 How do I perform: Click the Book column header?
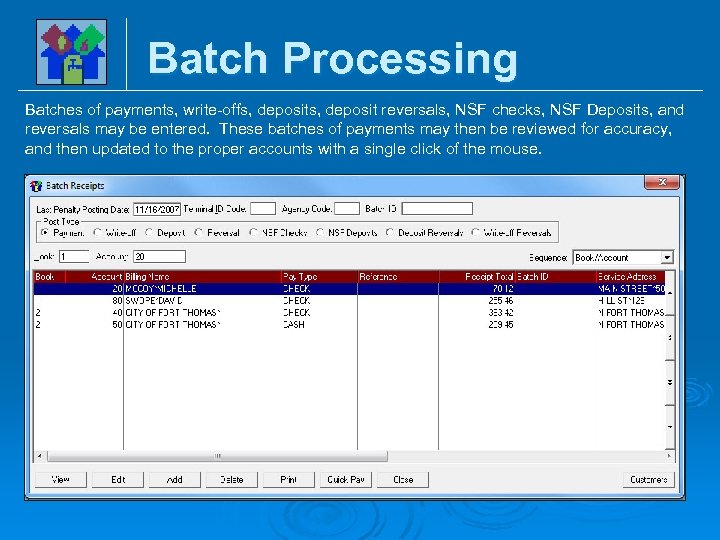tap(50, 277)
